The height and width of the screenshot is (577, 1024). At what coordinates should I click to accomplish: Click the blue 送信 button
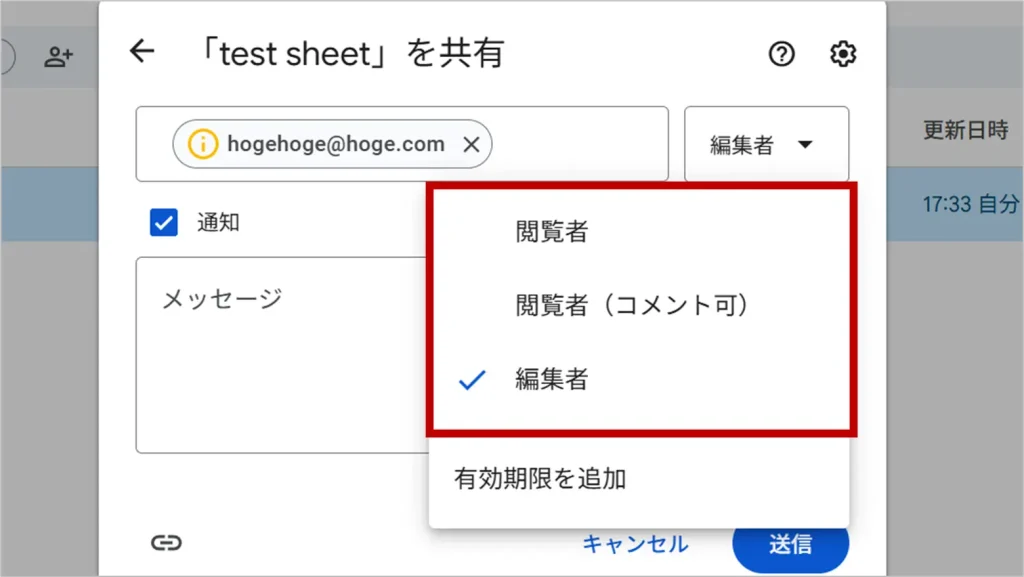coord(790,545)
